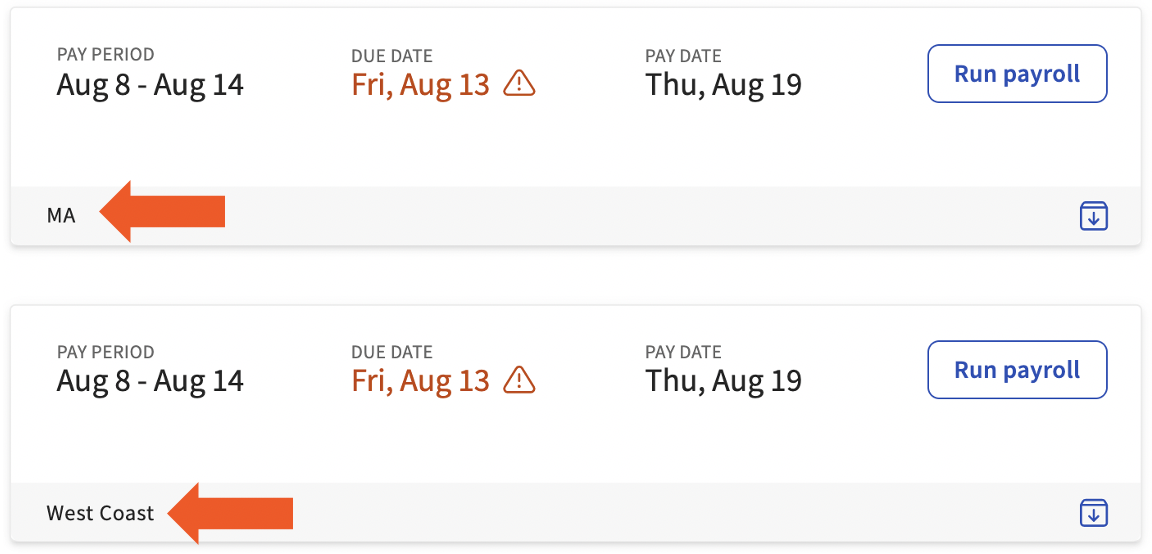Click Thu, Aug 19 pay date in MA card
Screen dimensions: 1152x554
[723, 85]
